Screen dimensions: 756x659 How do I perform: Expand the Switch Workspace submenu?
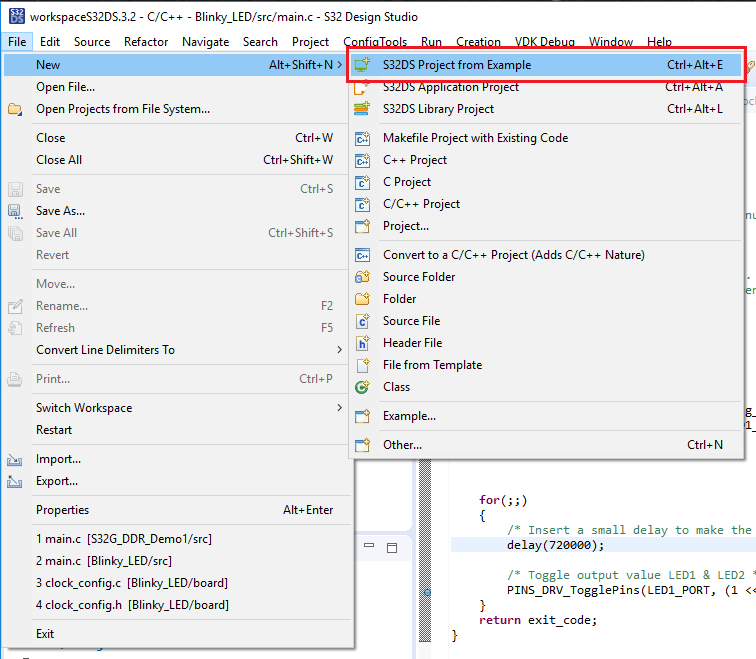339,407
